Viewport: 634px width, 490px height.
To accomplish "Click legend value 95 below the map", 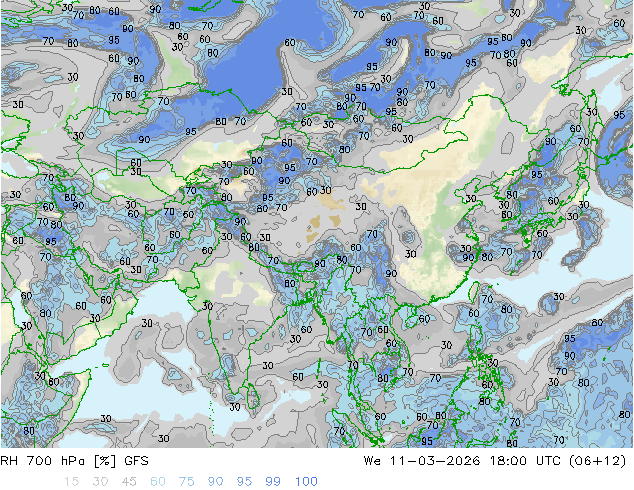I will pyautogui.click(x=244, y=482).
